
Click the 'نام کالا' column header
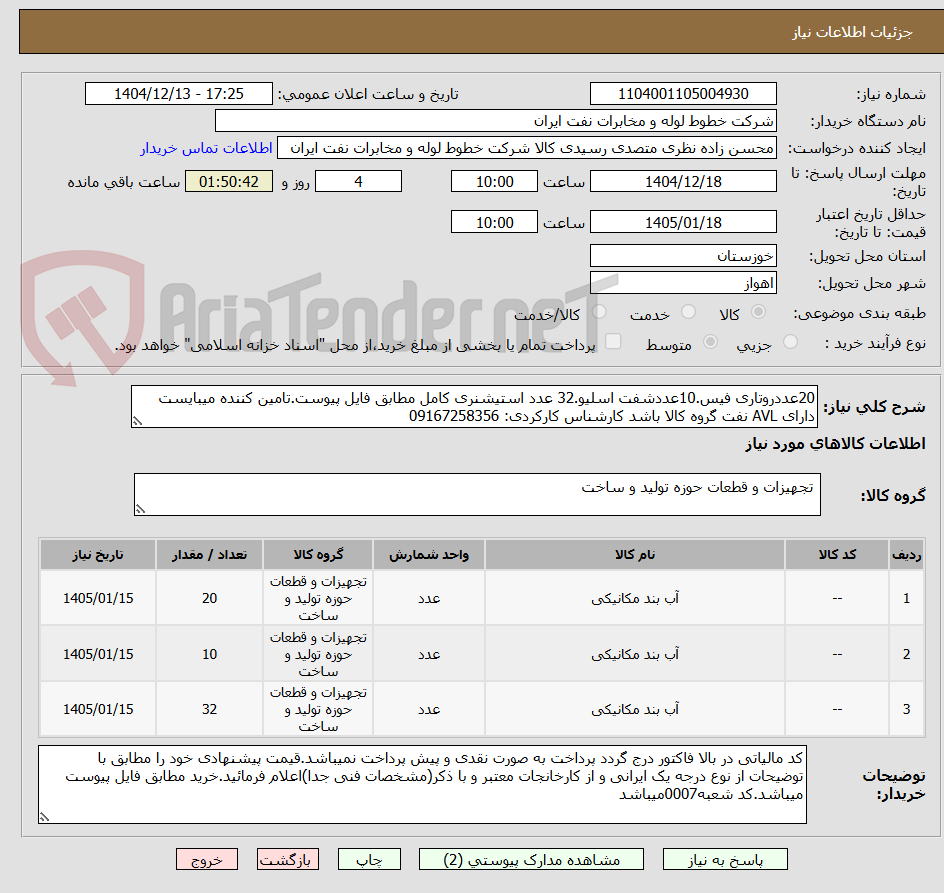tap(635, 555)
